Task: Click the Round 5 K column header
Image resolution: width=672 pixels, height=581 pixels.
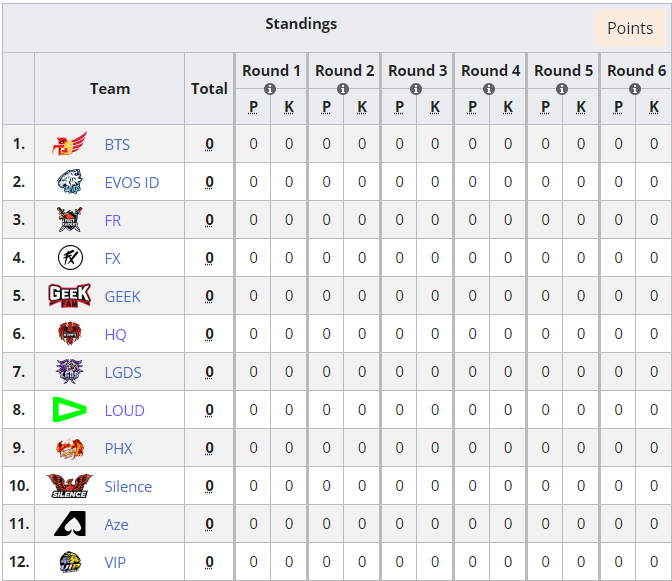Action: [581, 107]
